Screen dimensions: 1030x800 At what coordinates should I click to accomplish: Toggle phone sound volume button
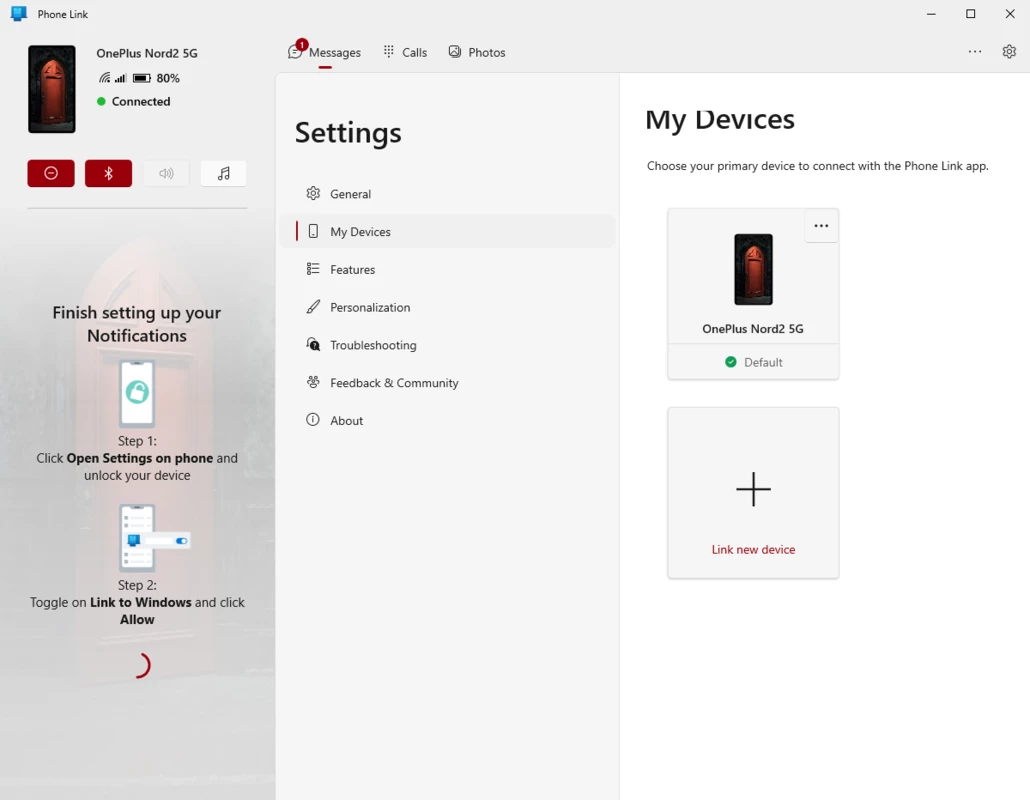[x=166, y=173]
